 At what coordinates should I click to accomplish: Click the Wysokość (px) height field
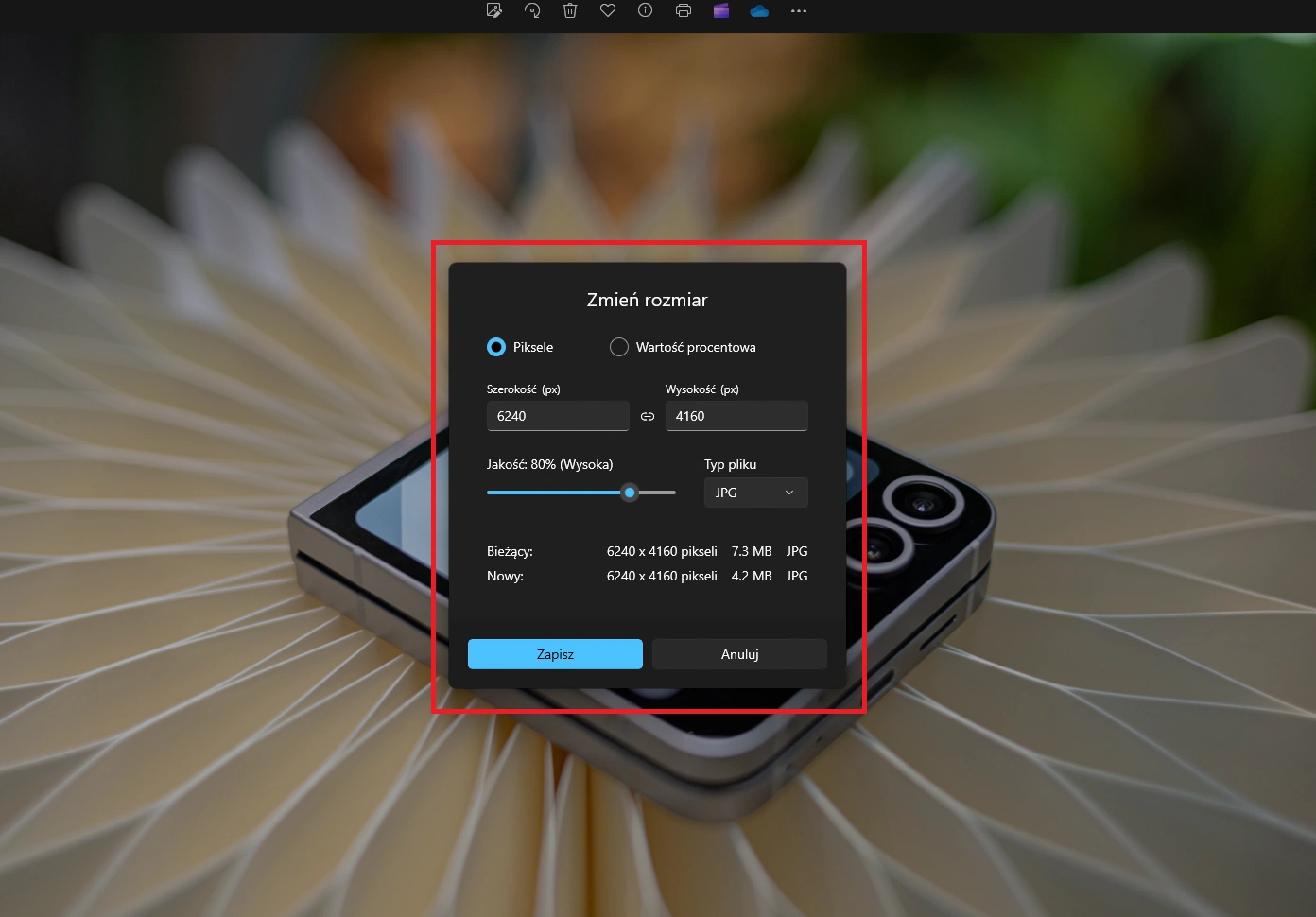pos(736,416)
